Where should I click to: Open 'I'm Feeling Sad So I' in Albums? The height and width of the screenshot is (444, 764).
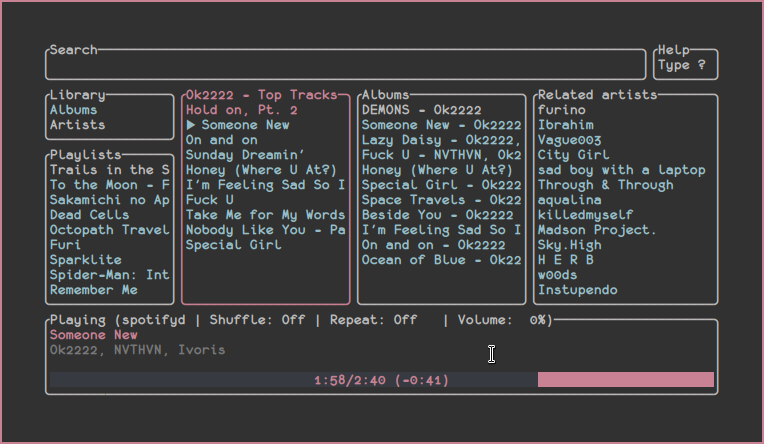coord(441,230)
